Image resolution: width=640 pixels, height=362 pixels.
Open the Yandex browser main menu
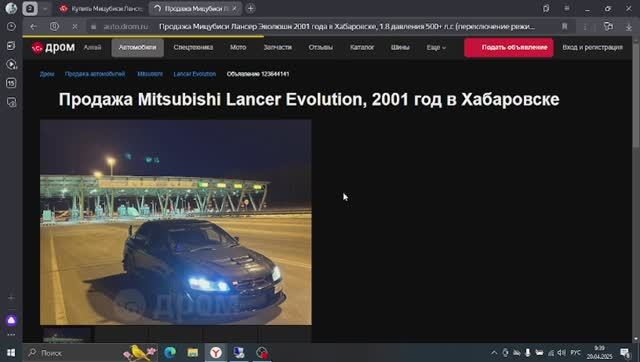tap(567, 9)
